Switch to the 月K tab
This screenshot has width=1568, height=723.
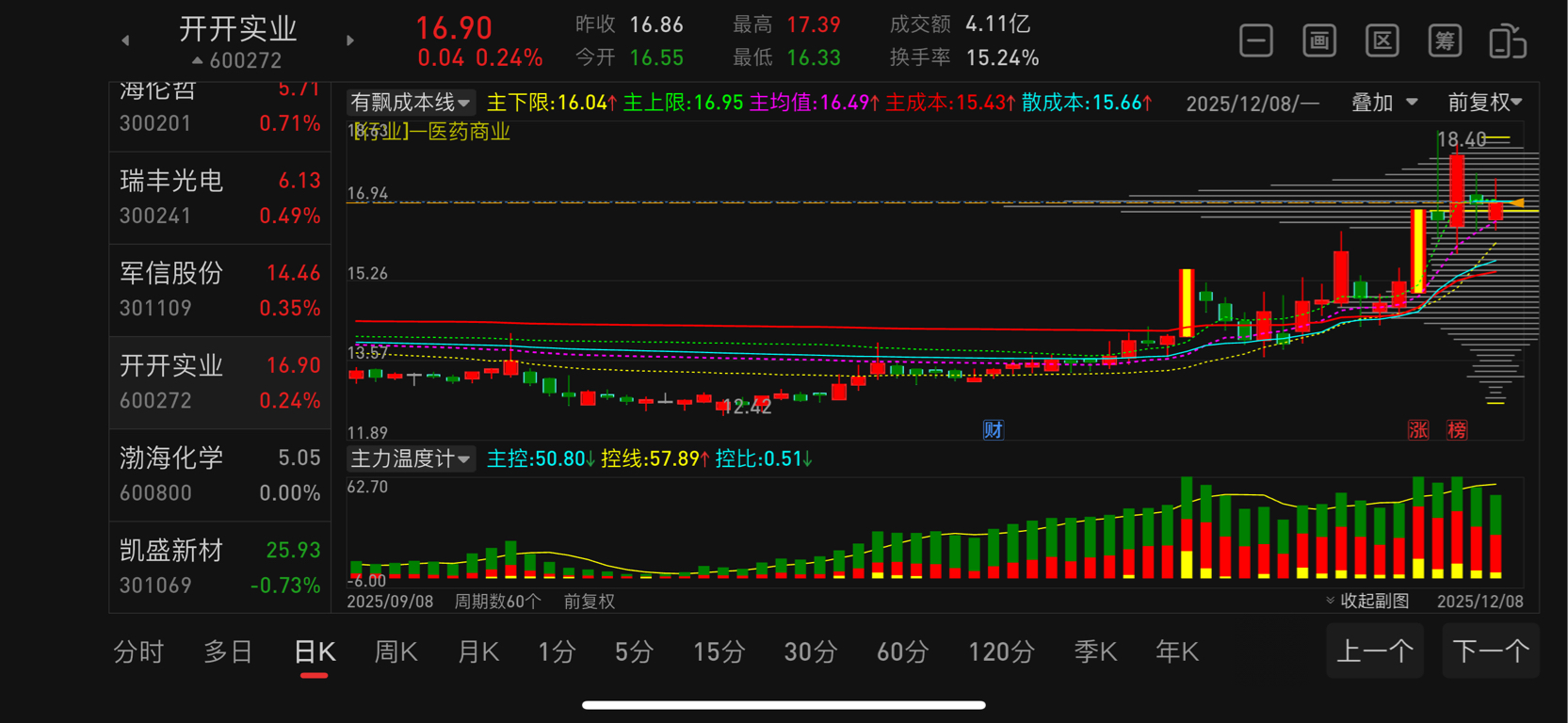click(477, 651)
